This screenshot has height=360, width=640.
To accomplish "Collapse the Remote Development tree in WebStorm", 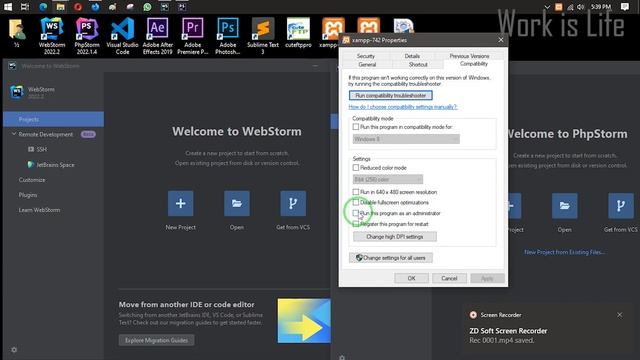I will 14,134.
